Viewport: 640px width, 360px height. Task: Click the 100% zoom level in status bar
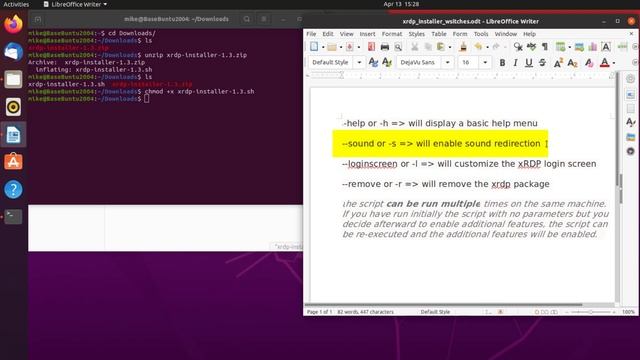(628, 312)
